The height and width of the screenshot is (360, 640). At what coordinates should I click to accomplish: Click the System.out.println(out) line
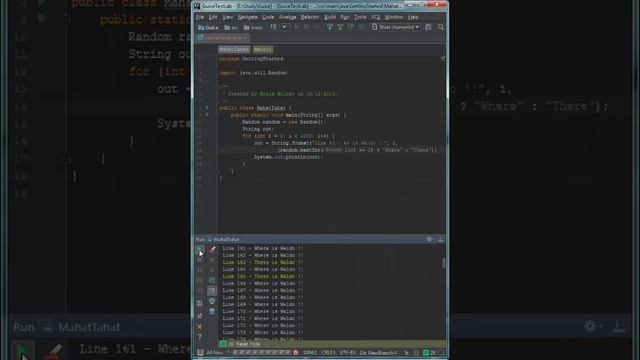tap(288, 157)
